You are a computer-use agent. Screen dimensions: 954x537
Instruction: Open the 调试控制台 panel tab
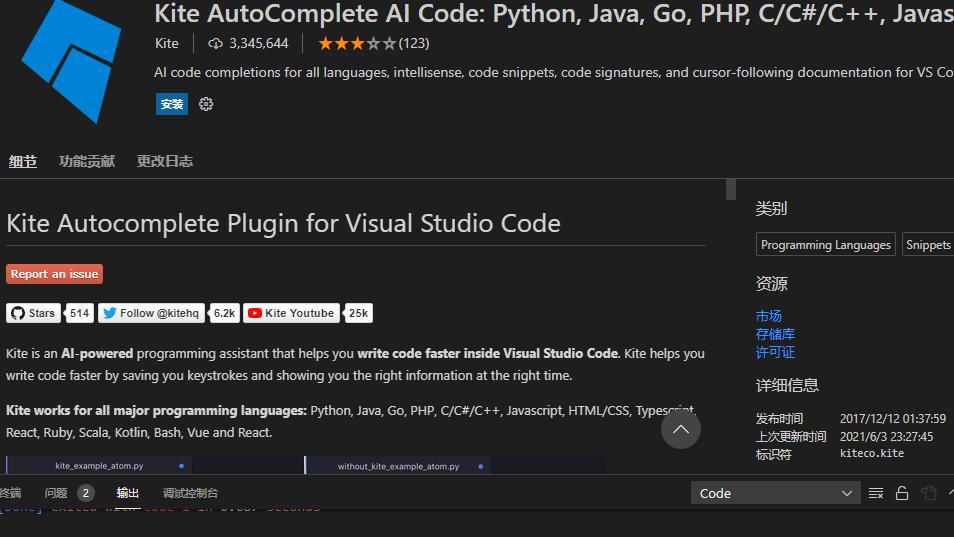click(x=190, y=493)
